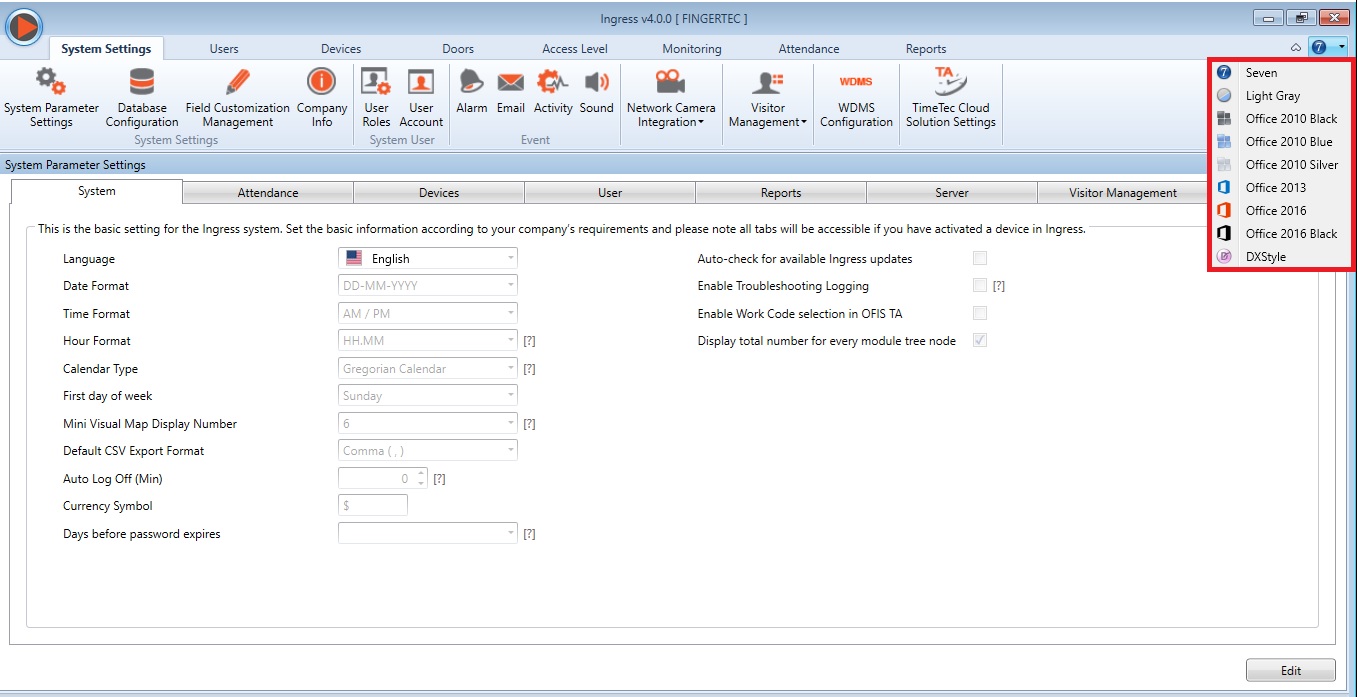
Task: Open the User settings tab
Action: coord(610,193)
